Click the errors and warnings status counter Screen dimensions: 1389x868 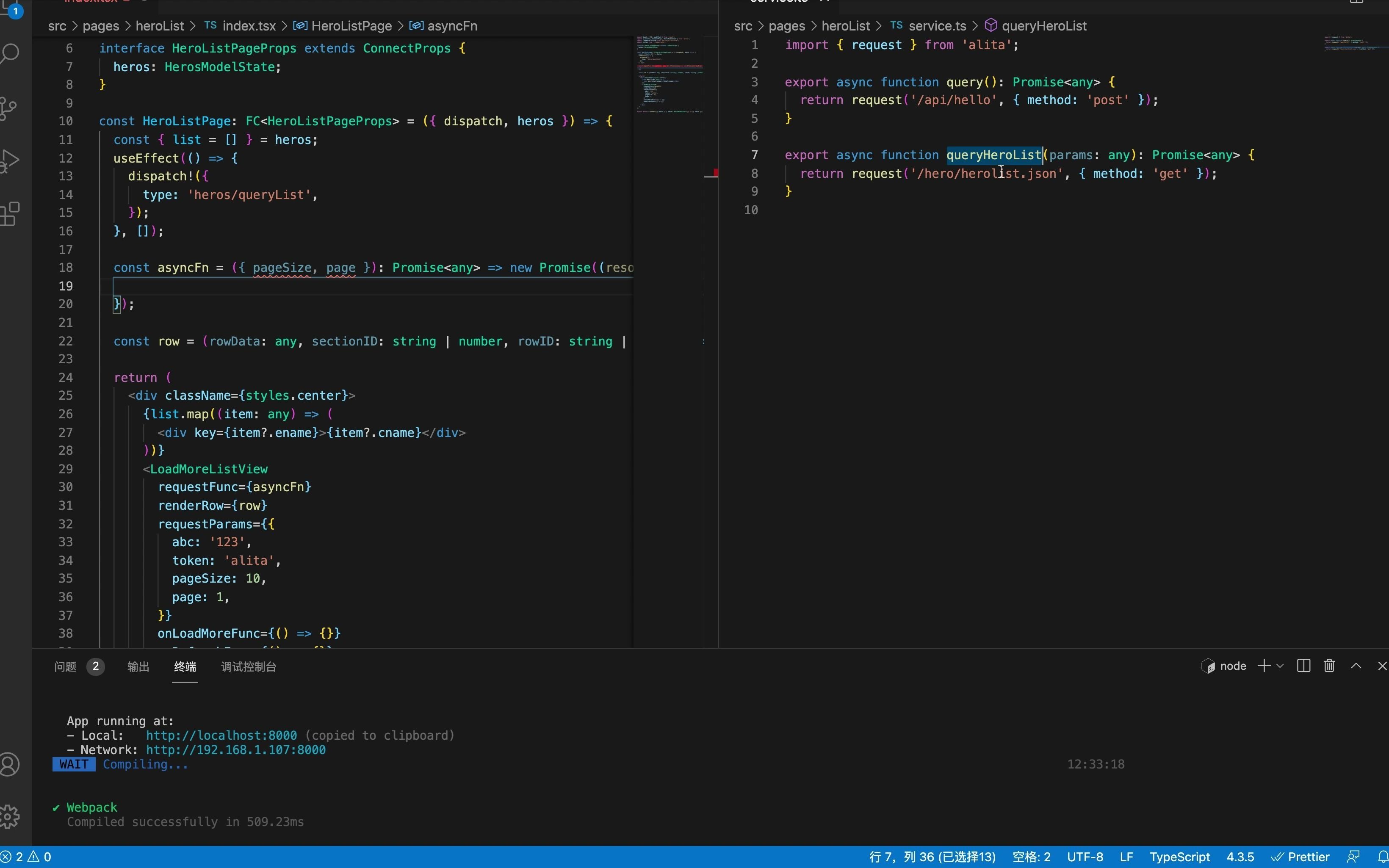pos(26,857)
